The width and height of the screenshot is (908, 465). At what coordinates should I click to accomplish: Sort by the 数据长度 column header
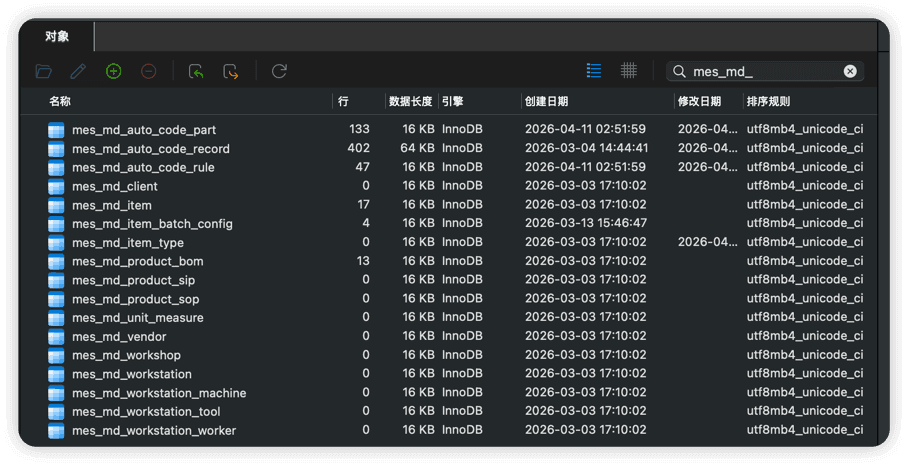(x=410, y=101)
